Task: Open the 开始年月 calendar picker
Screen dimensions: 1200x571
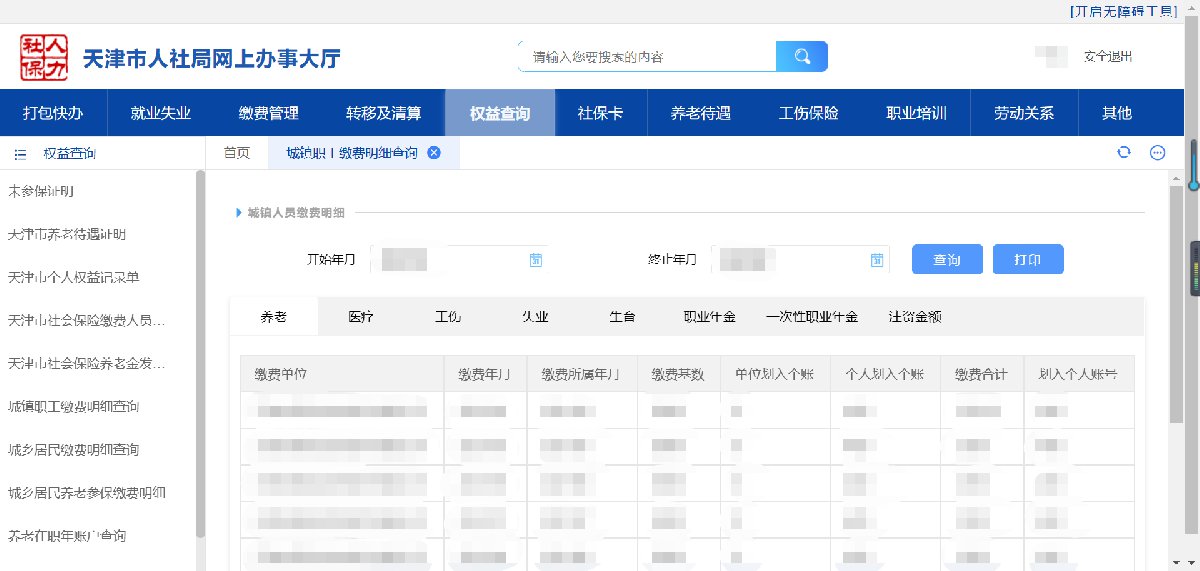Action: point(536,260)
